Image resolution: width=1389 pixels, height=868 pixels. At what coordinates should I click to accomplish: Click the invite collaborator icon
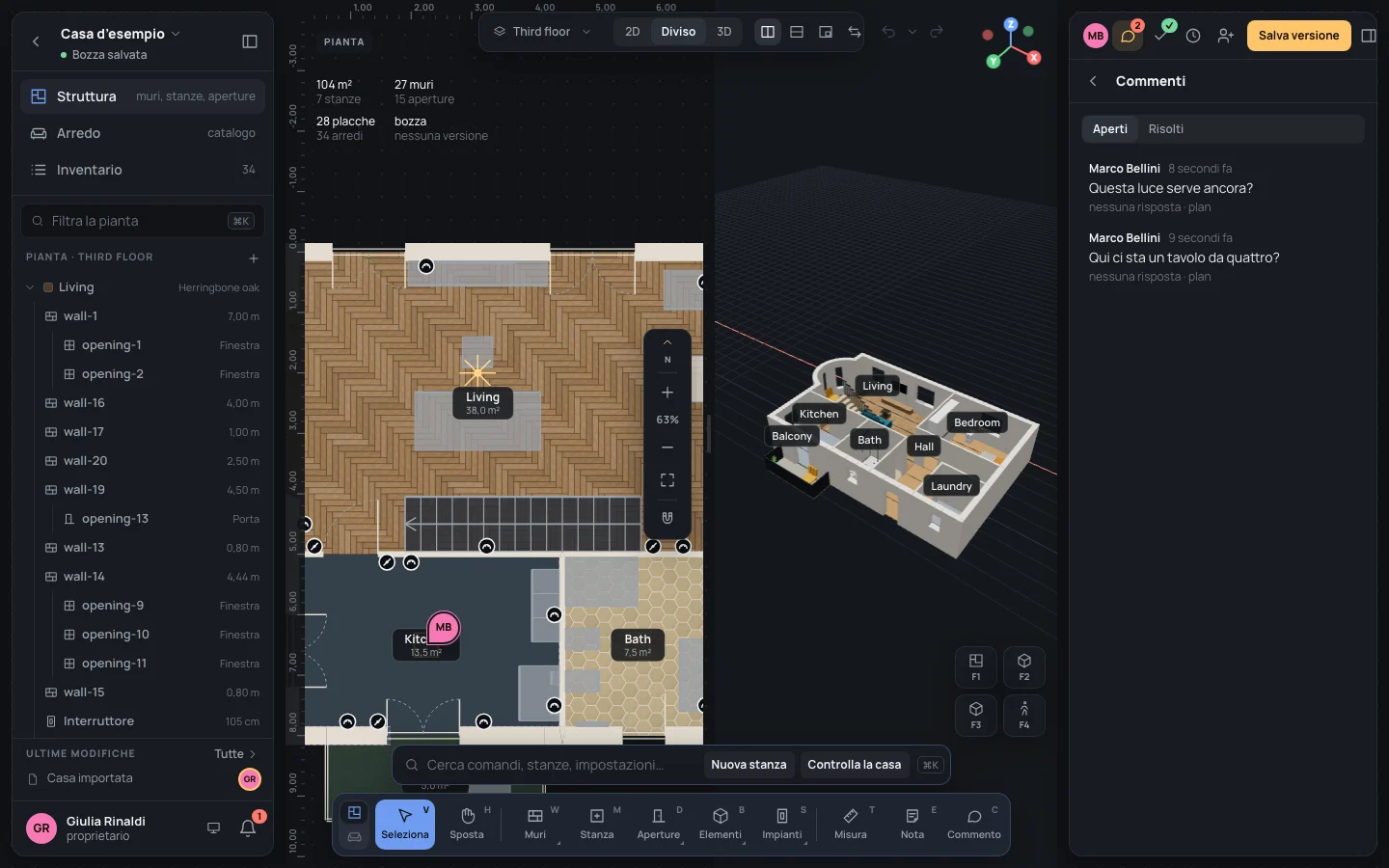1225,36
